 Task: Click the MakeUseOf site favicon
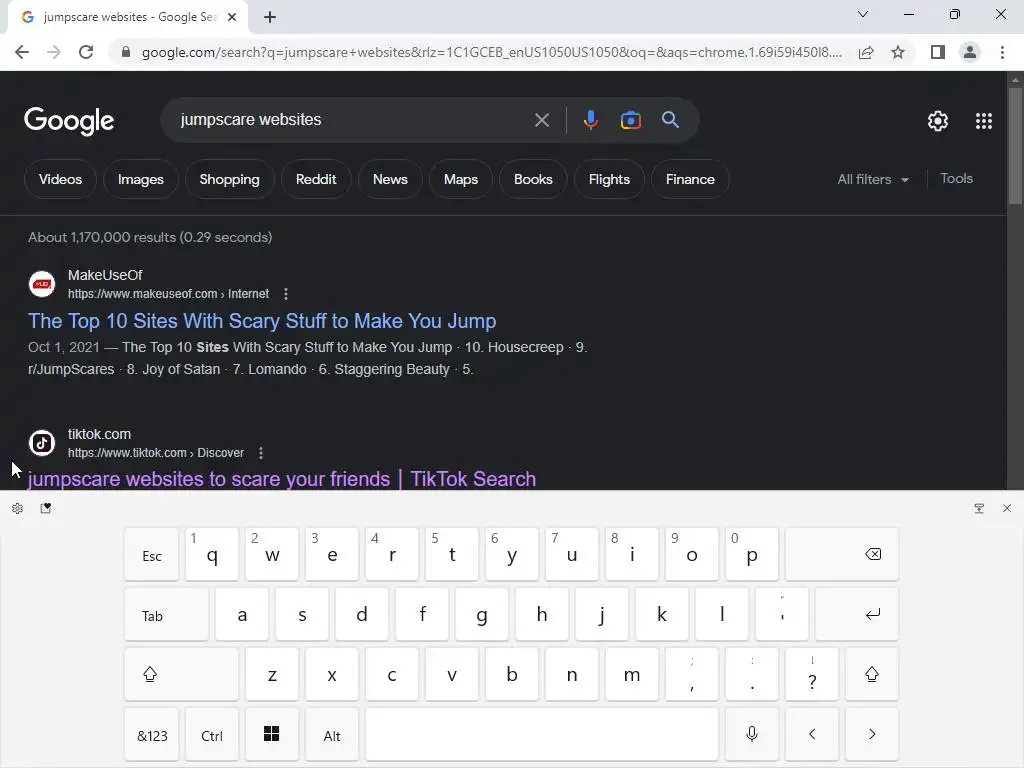(42, 284)
